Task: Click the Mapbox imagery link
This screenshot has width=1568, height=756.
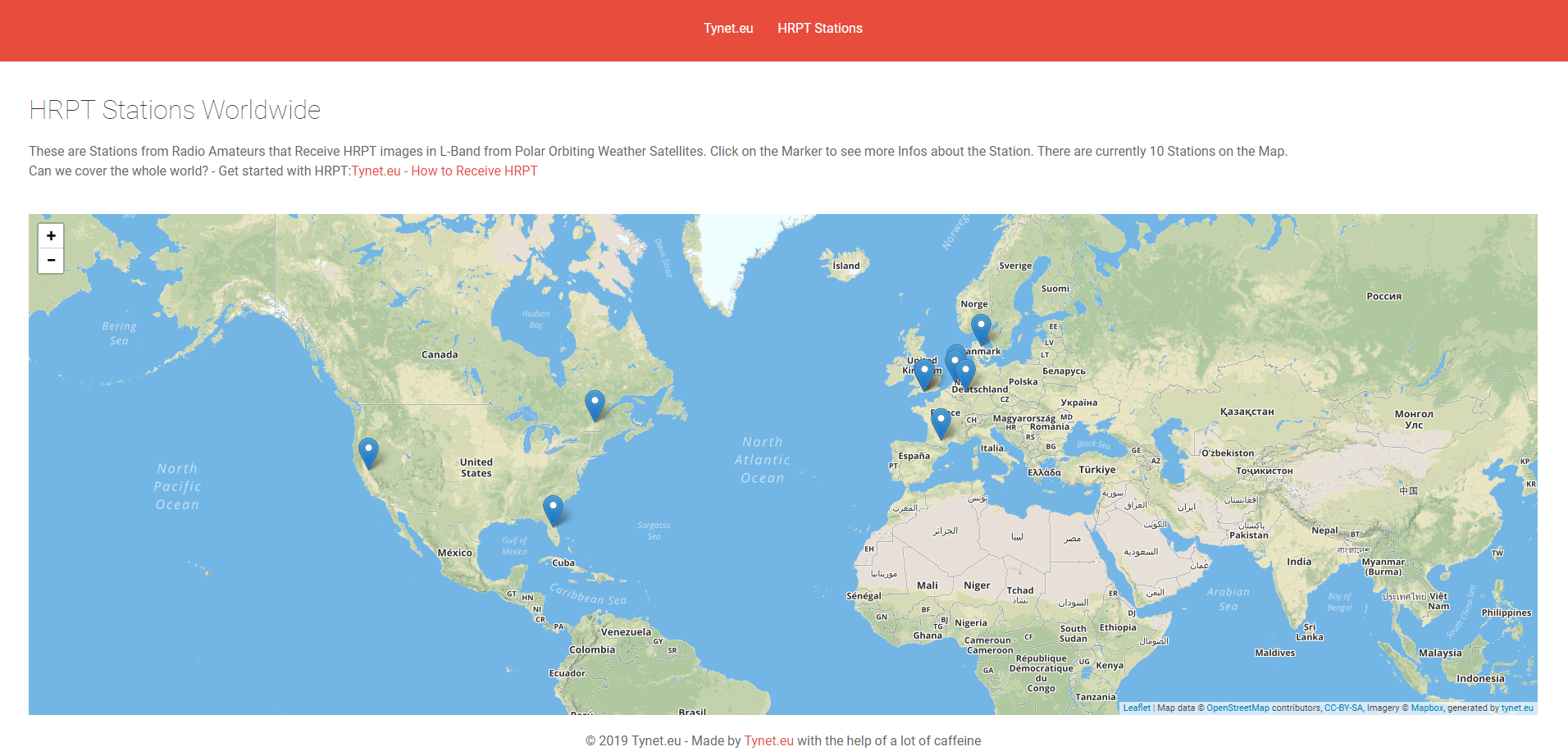Action: pyautogui.click(x=1427, y=708)
